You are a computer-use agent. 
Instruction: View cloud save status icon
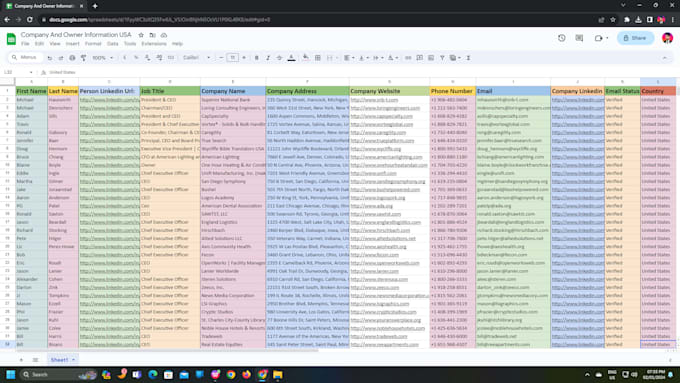[x=163, y=35]
